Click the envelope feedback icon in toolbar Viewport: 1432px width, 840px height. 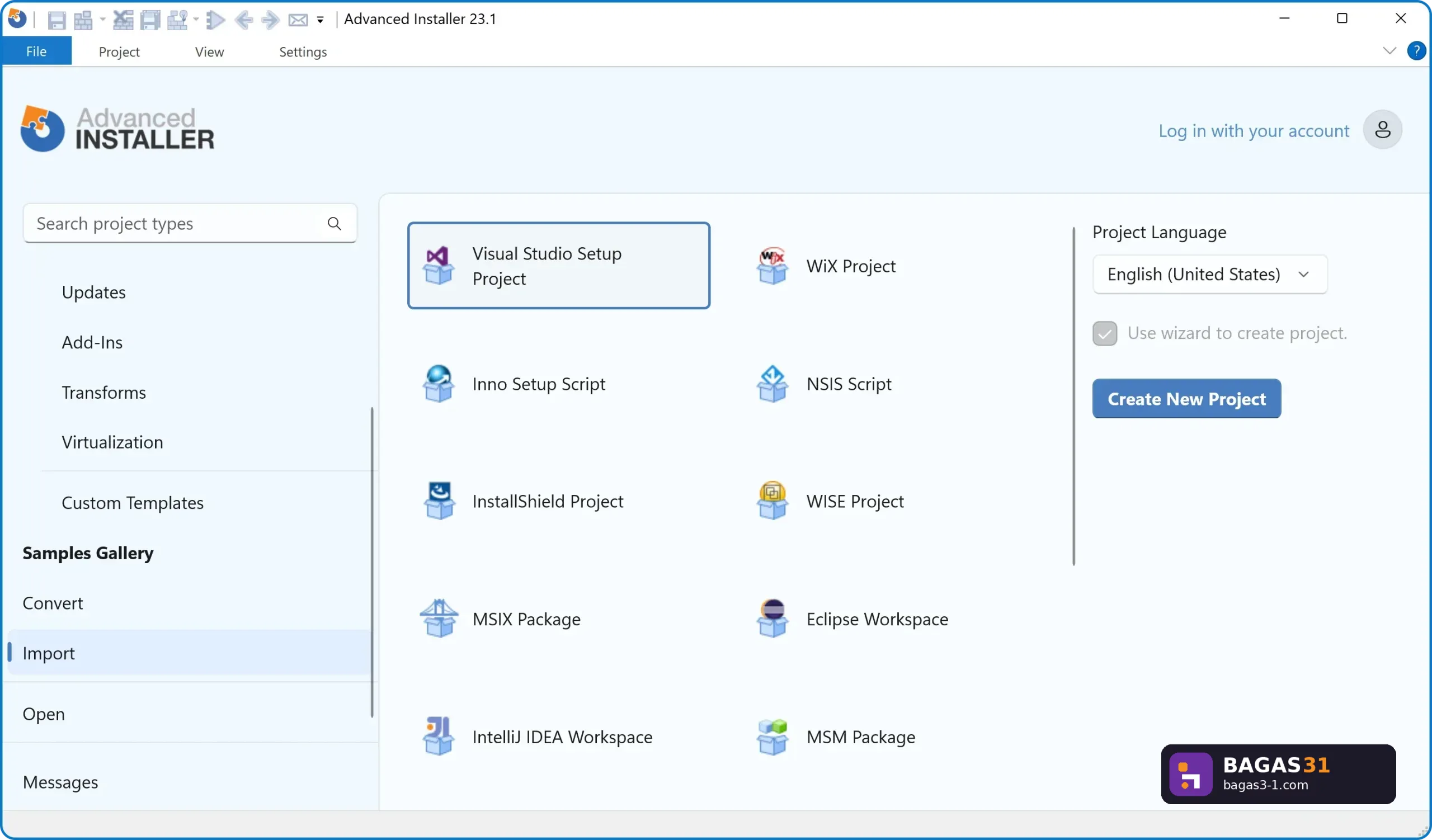pos(298,21)
